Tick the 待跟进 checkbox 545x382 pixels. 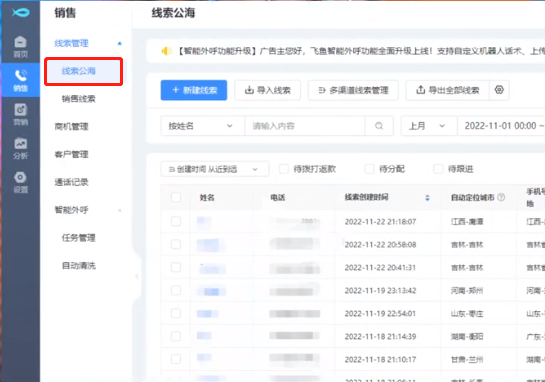(438, 169)
